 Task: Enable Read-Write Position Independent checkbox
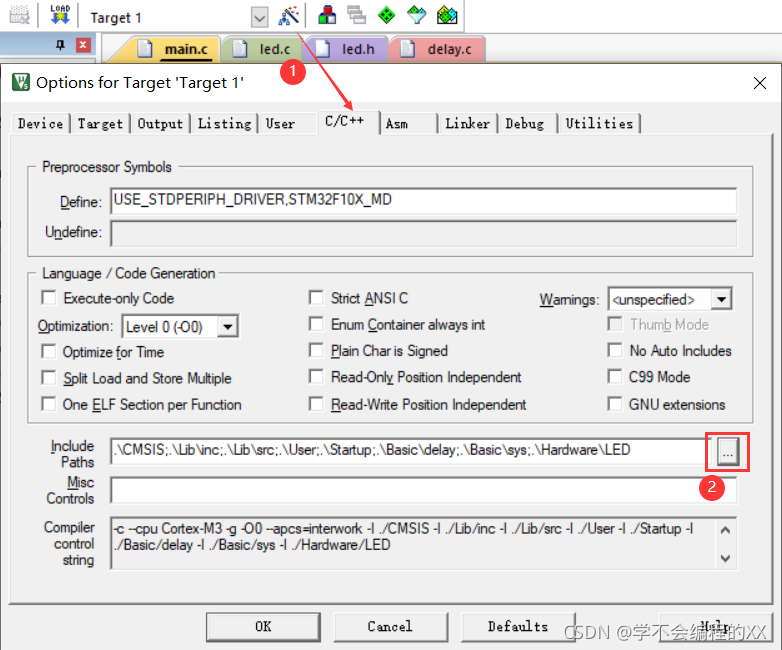point(316,404)
